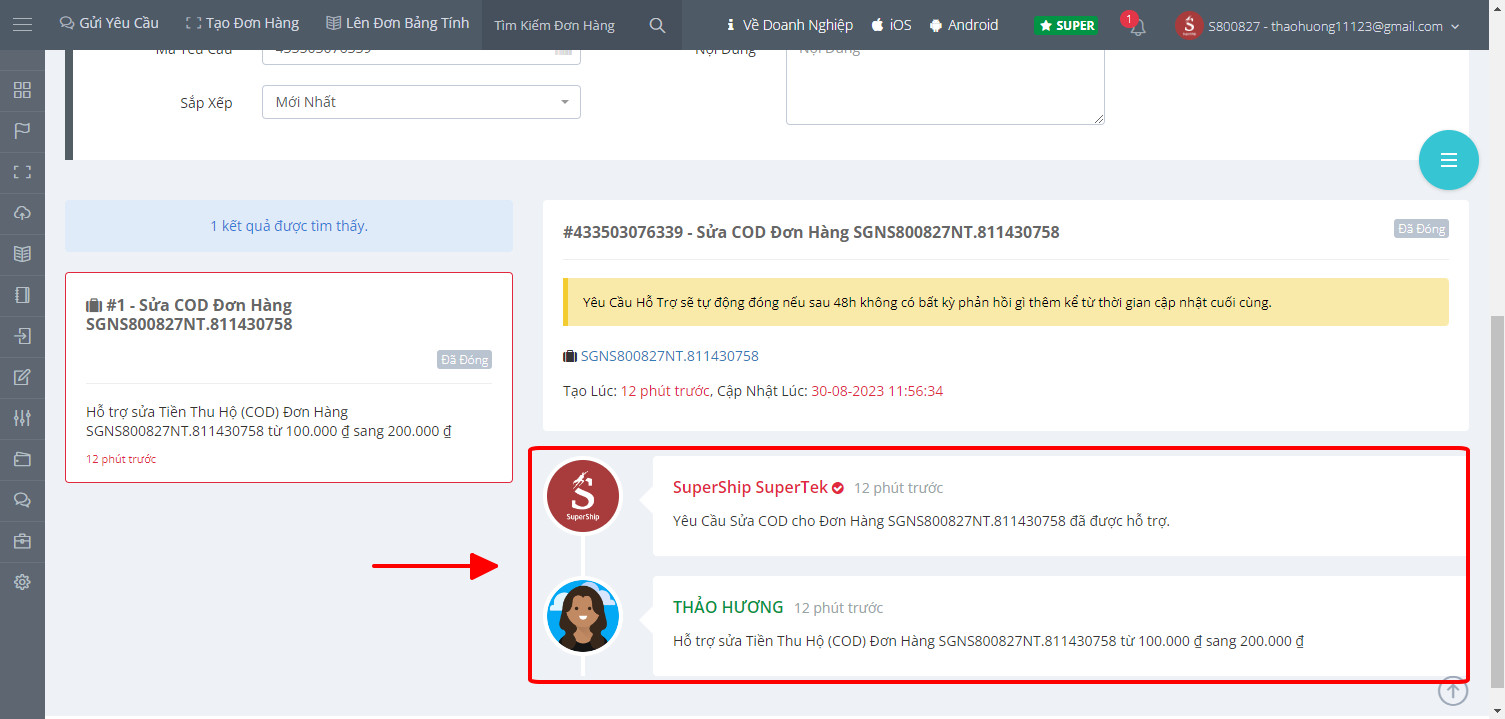Click the scan frame icon in sidebar

(x=22, y=172)
